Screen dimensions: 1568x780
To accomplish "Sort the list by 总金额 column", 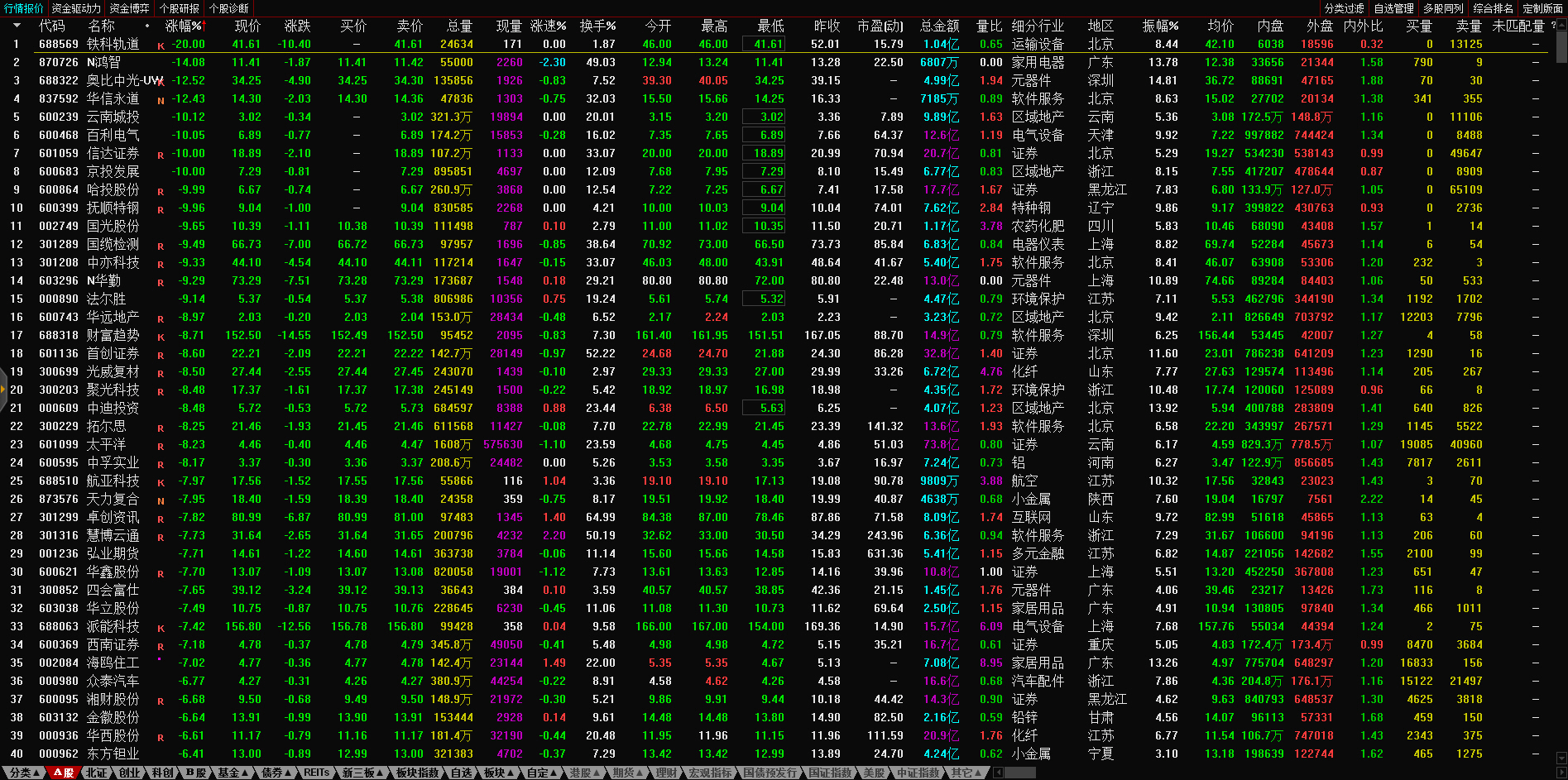I will (939, 26).
